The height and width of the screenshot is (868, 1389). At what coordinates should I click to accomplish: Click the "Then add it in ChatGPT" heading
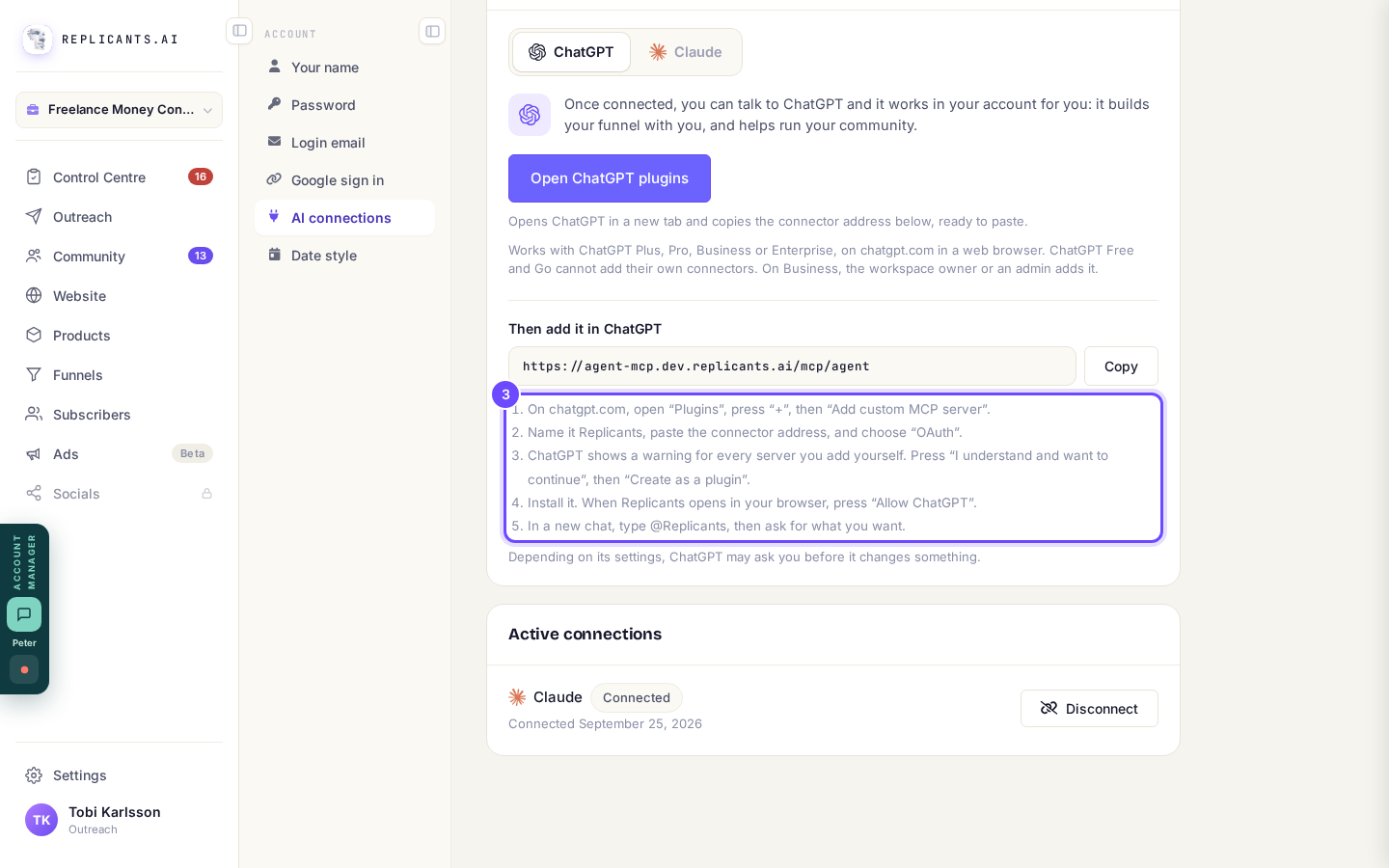pyautogui.click(x=585, y=329)
